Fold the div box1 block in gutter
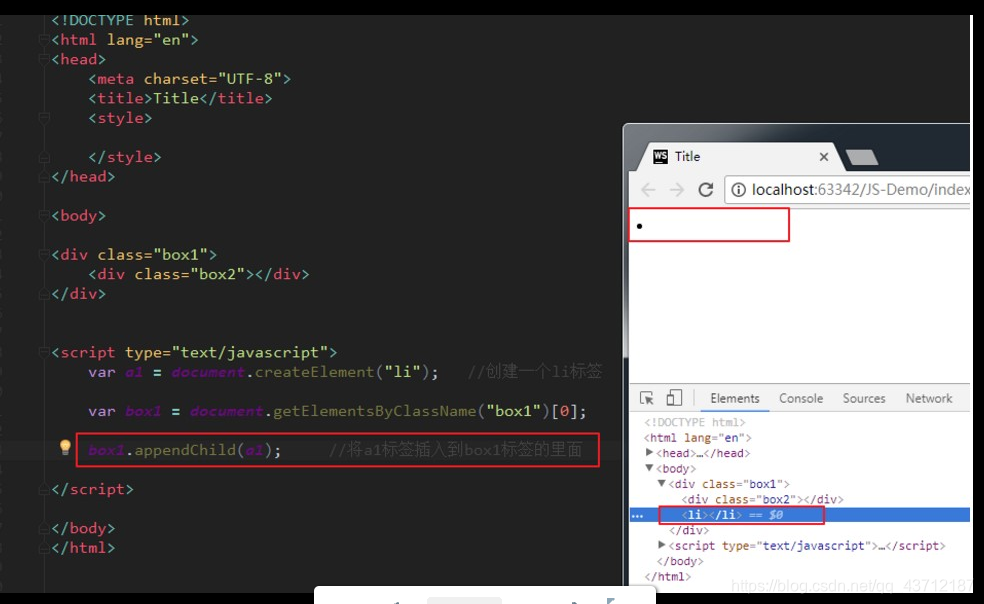Image resolution: width=984 pixels, height=604 pixels. [44, 254]
